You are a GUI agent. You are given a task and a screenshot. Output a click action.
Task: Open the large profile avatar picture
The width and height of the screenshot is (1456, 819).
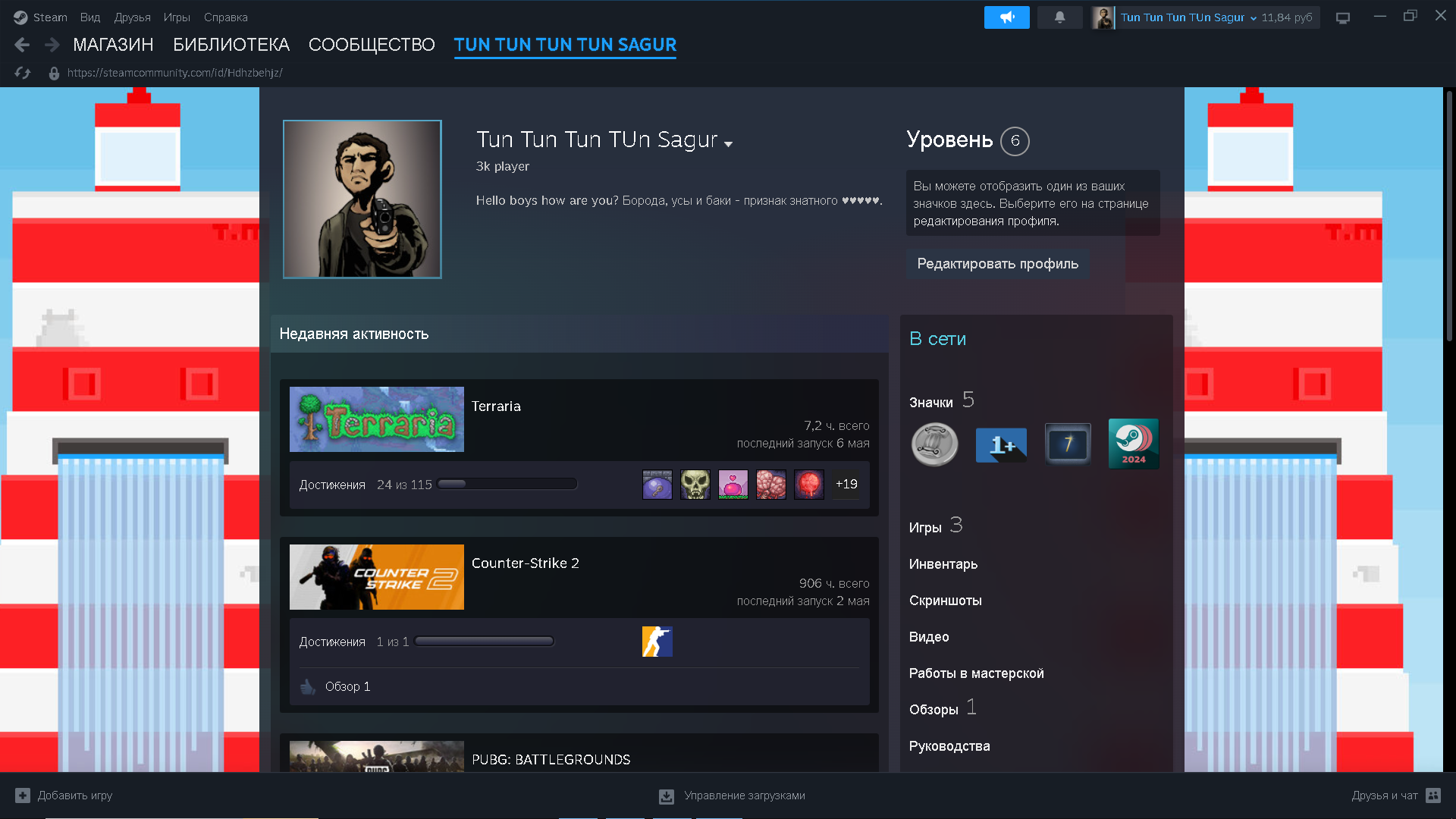(362, 199)
